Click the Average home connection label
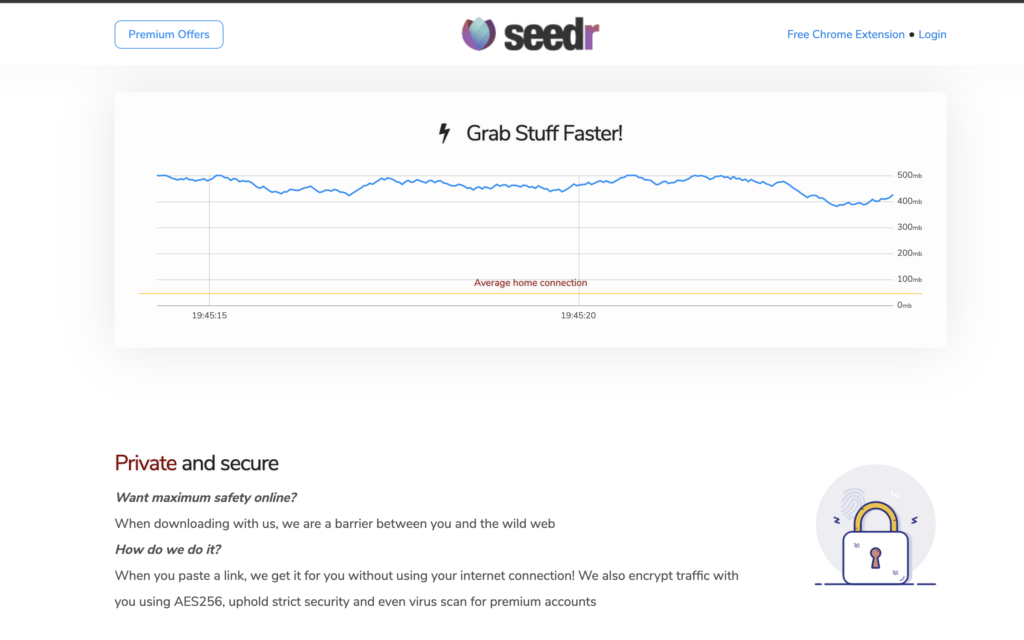Viewport: 1024px width, 640px height. (x=530, y=283)
